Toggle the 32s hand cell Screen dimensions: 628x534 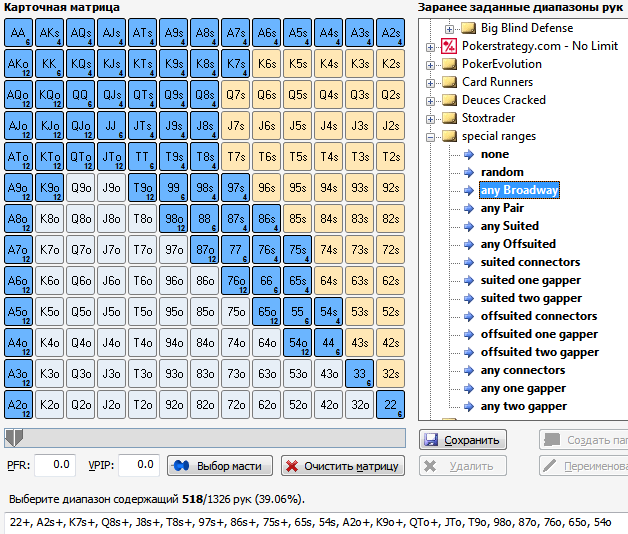point(390,374)
